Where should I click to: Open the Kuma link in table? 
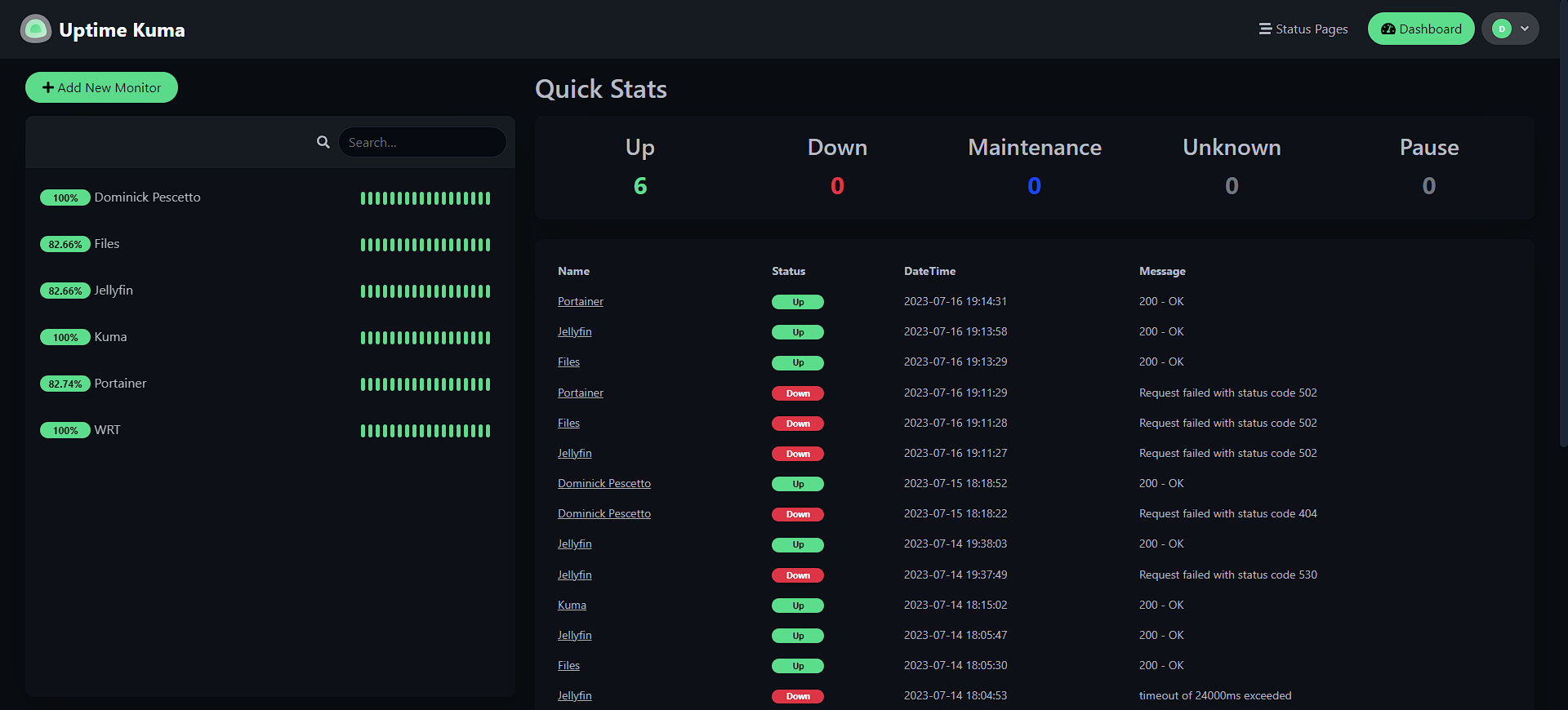tap(572, 605)
